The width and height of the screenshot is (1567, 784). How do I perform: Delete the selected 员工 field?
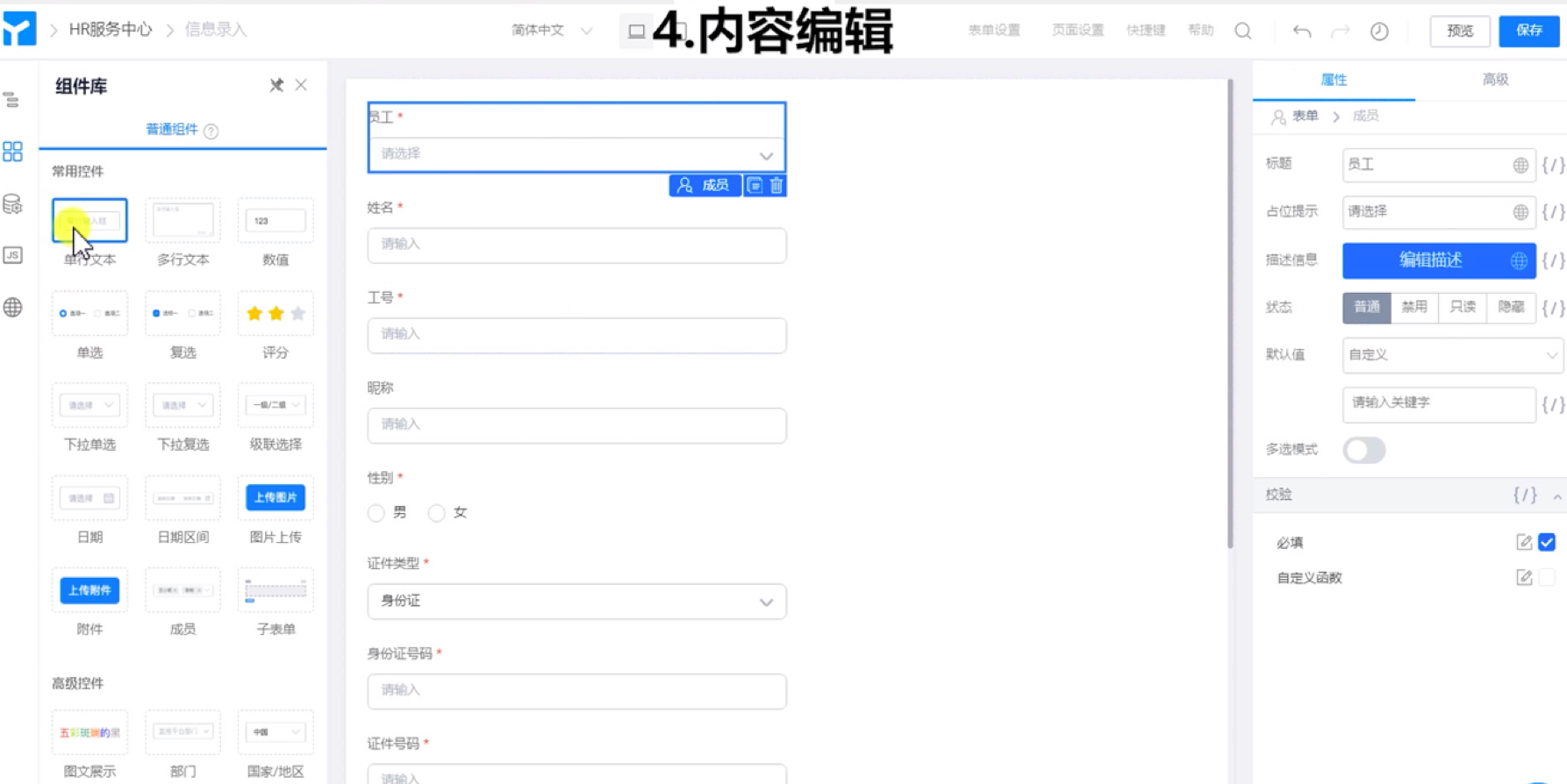click(776, 185)
